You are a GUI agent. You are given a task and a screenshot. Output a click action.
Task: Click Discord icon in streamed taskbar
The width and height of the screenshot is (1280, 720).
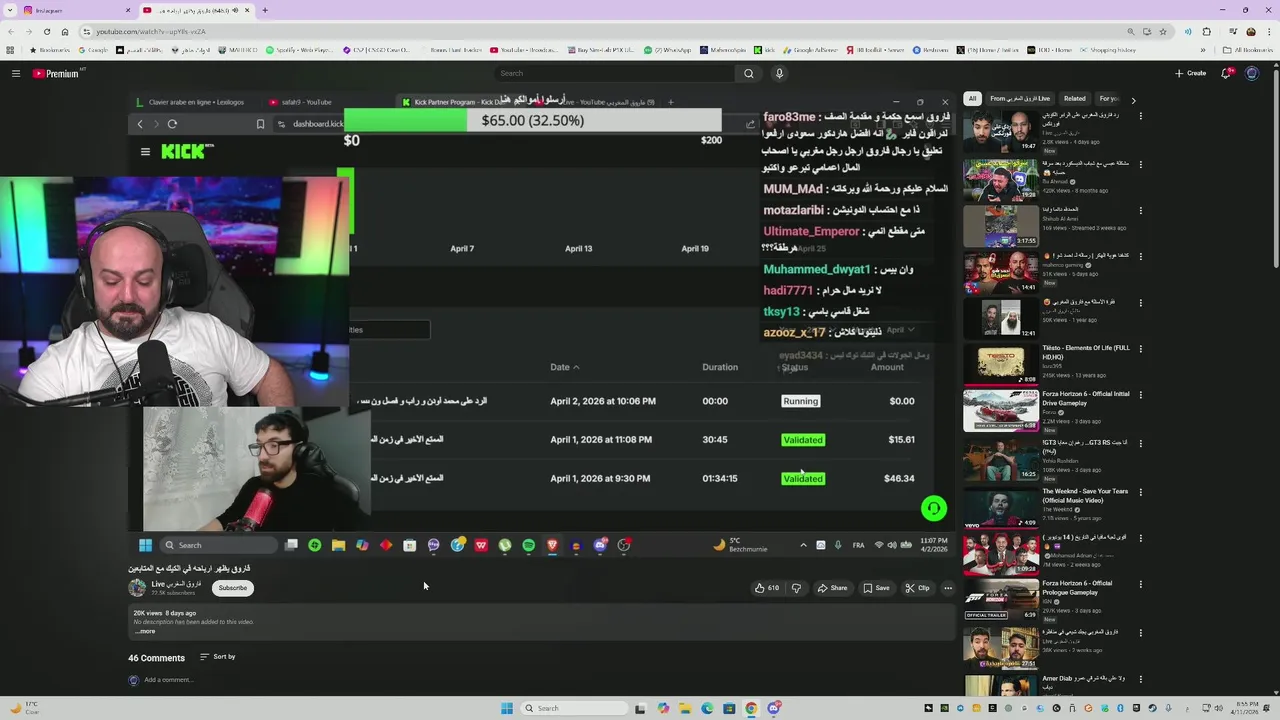(x=600, y=545)
